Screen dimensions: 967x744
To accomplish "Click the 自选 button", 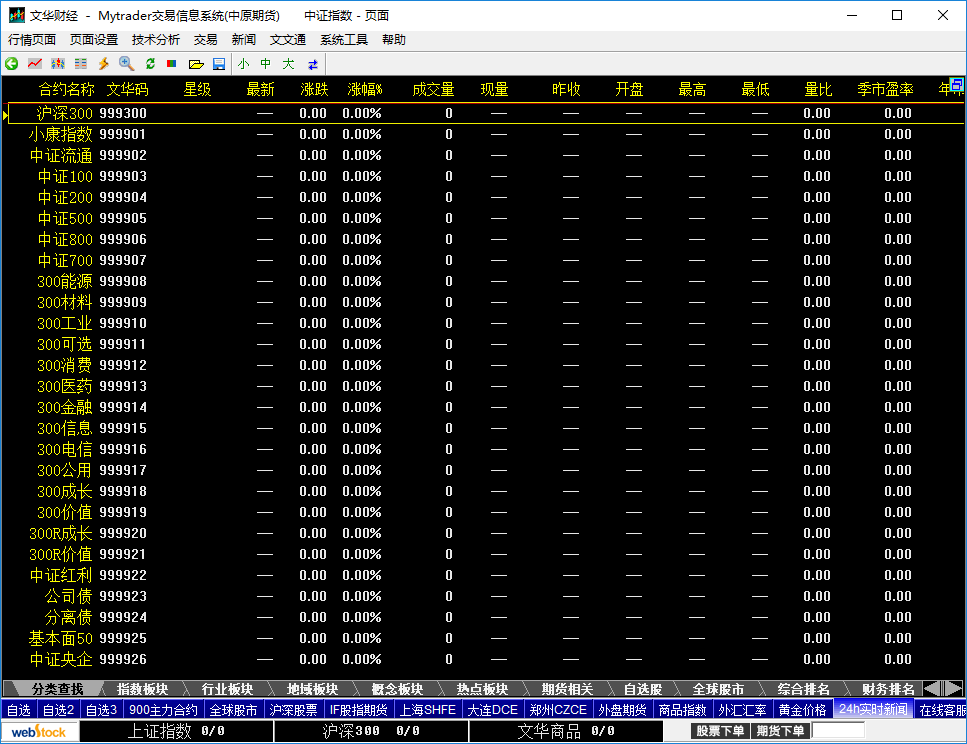I will tap(19, 710).
